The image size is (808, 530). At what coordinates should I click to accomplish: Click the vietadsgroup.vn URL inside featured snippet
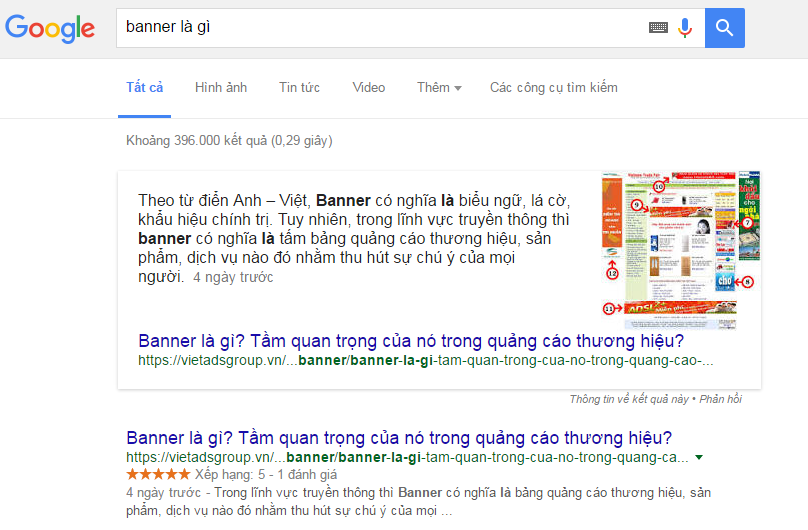click(x=425, y=360)
